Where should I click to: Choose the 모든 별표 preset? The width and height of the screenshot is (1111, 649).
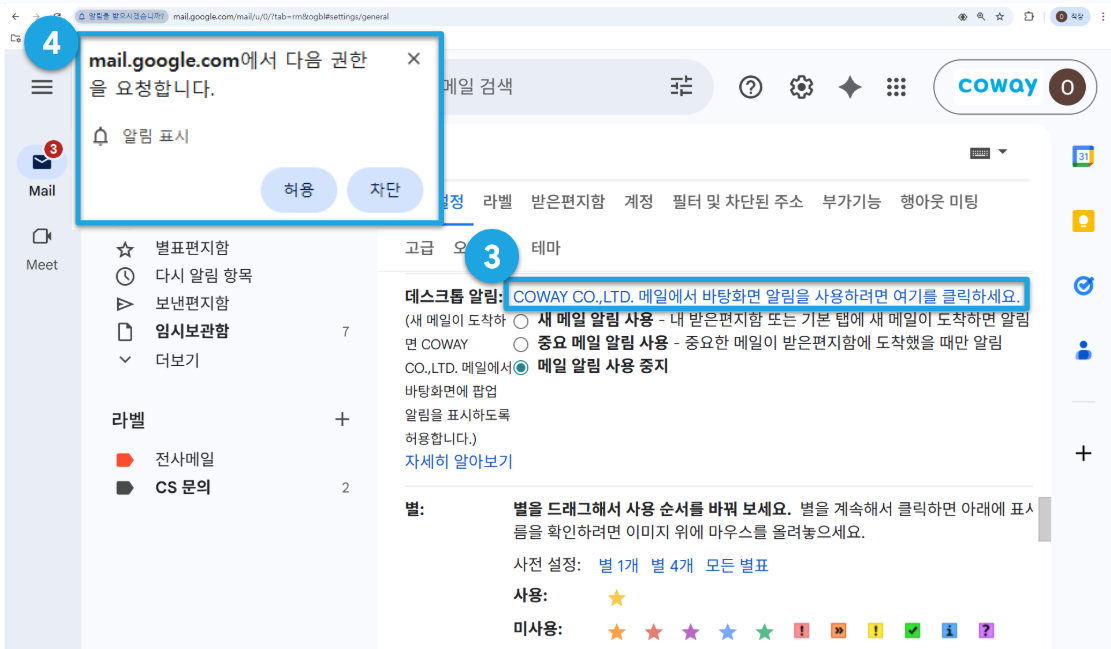click(737, 565)
